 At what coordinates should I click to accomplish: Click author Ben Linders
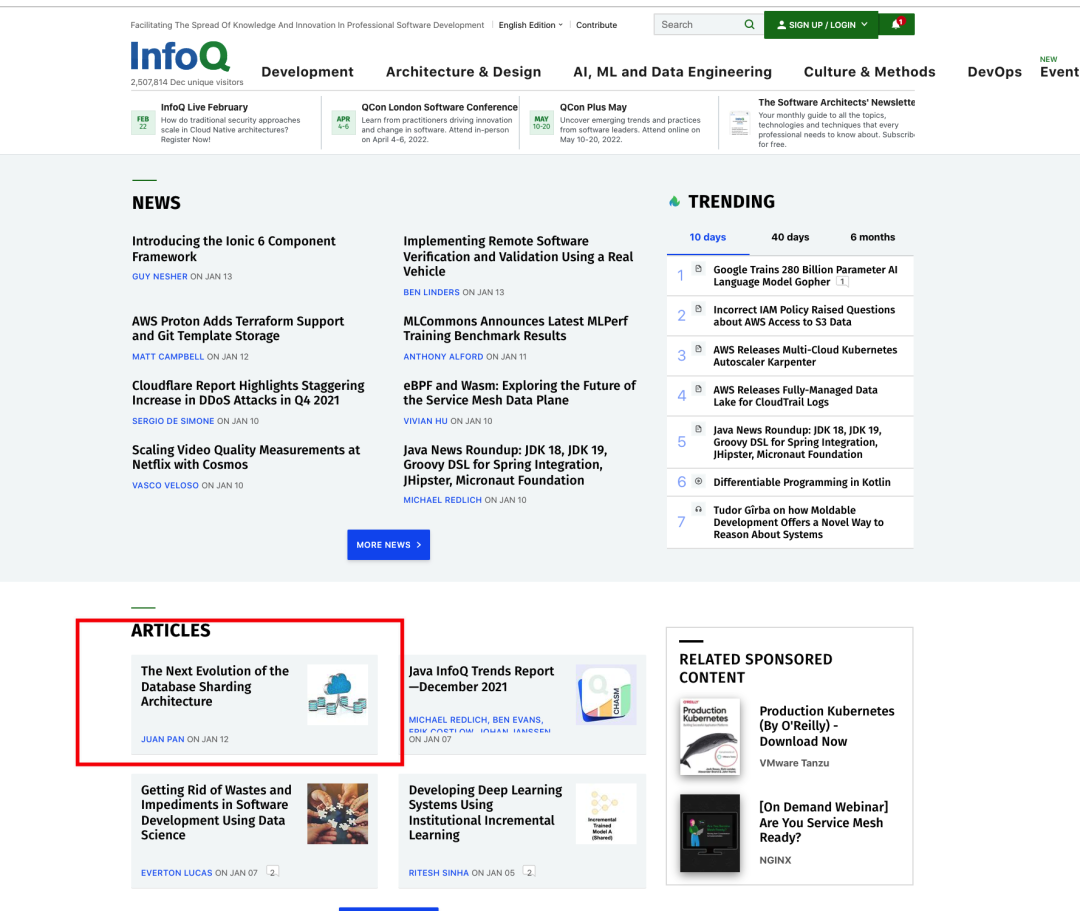[431, 292]
